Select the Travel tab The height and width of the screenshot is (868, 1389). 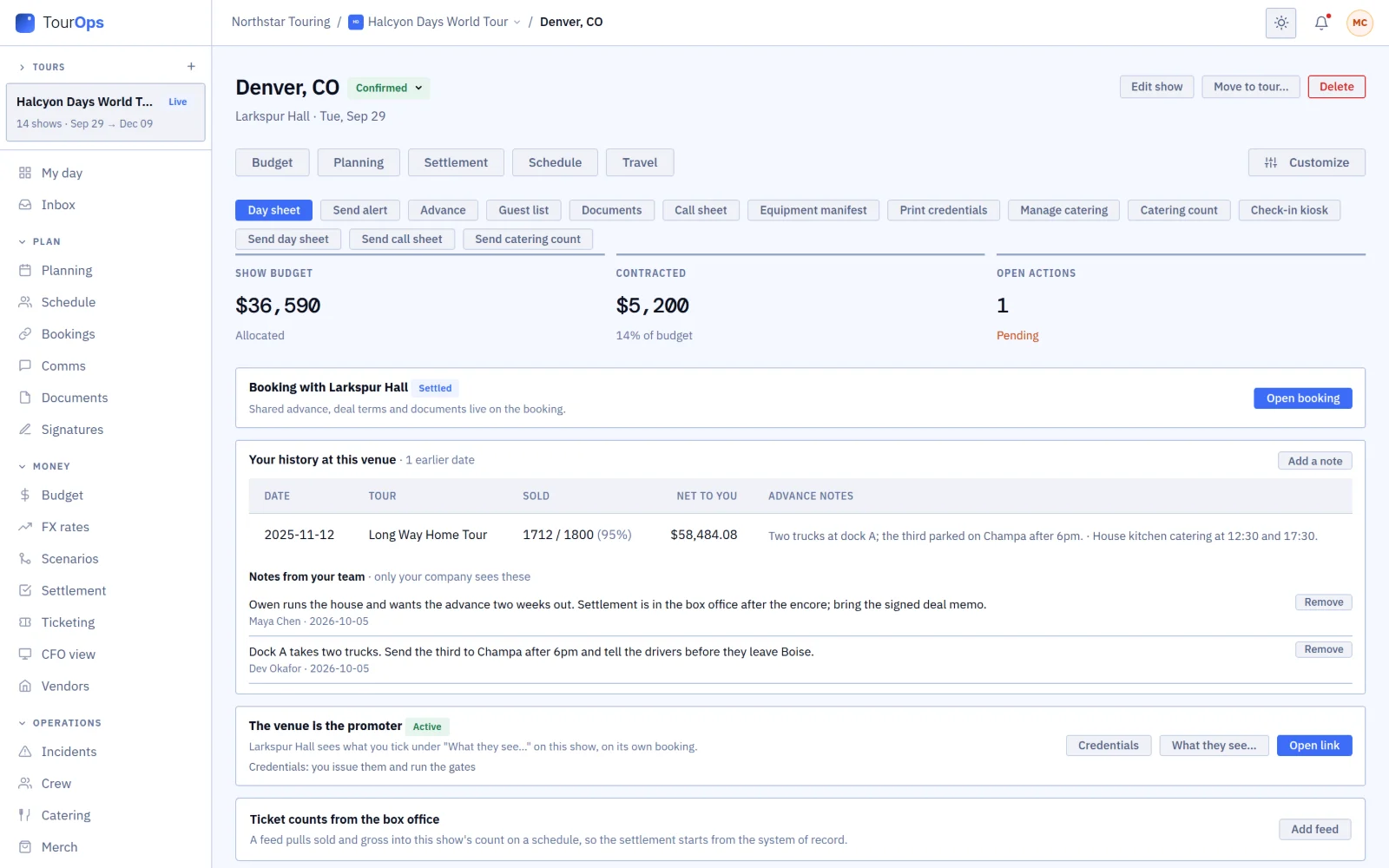pyautogui.click(x=640, y=162)
